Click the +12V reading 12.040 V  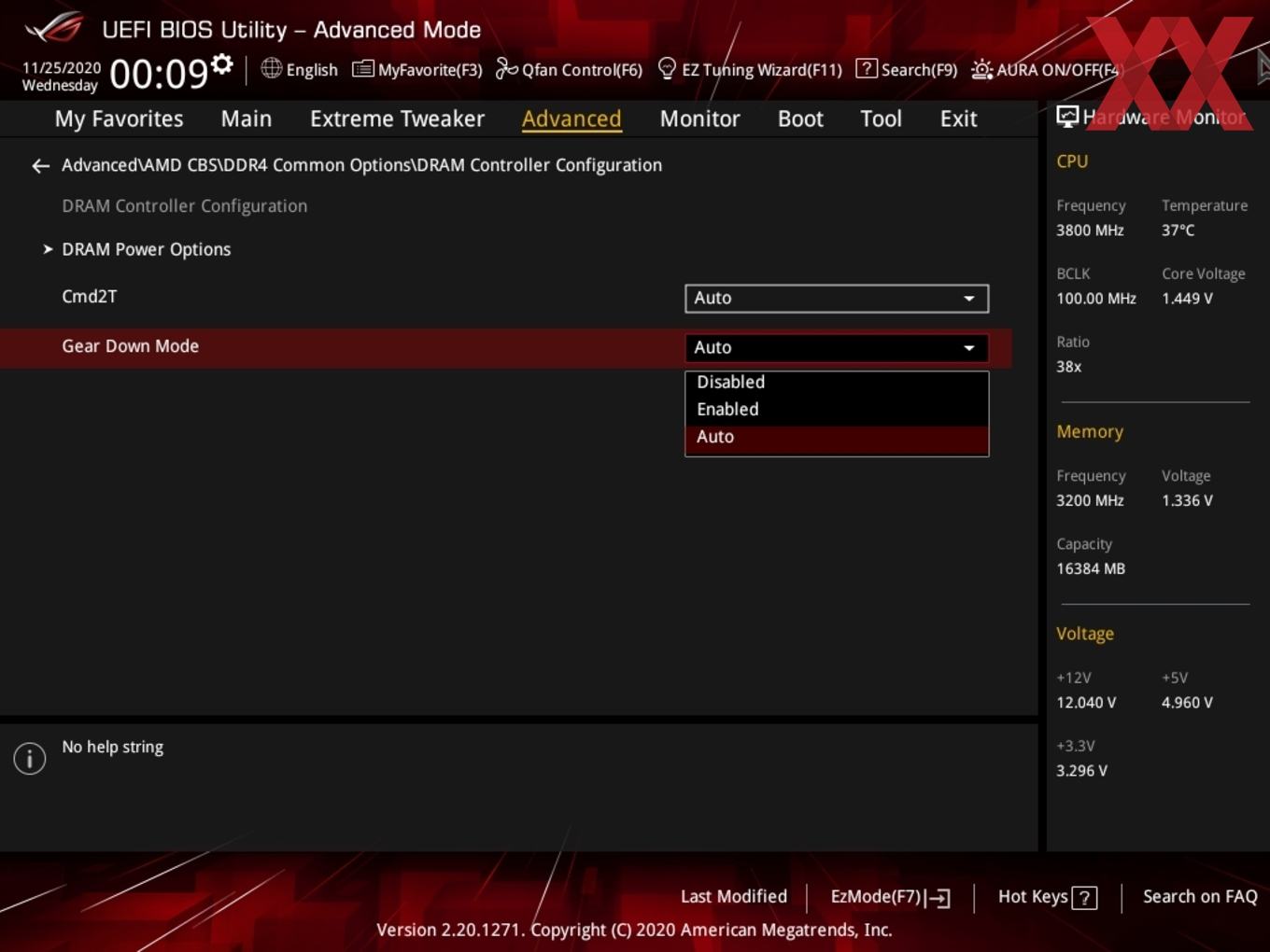pos(1086,703)
